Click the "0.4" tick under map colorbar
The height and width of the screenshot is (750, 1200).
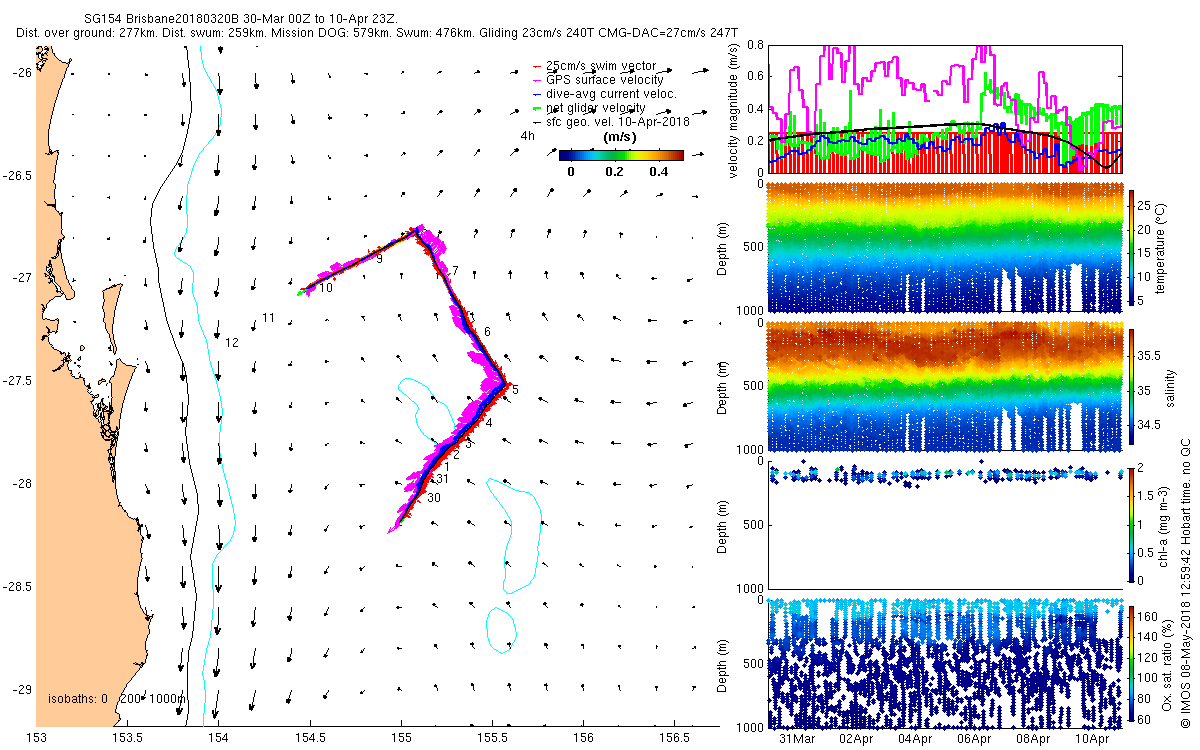[x=658, y=171]
